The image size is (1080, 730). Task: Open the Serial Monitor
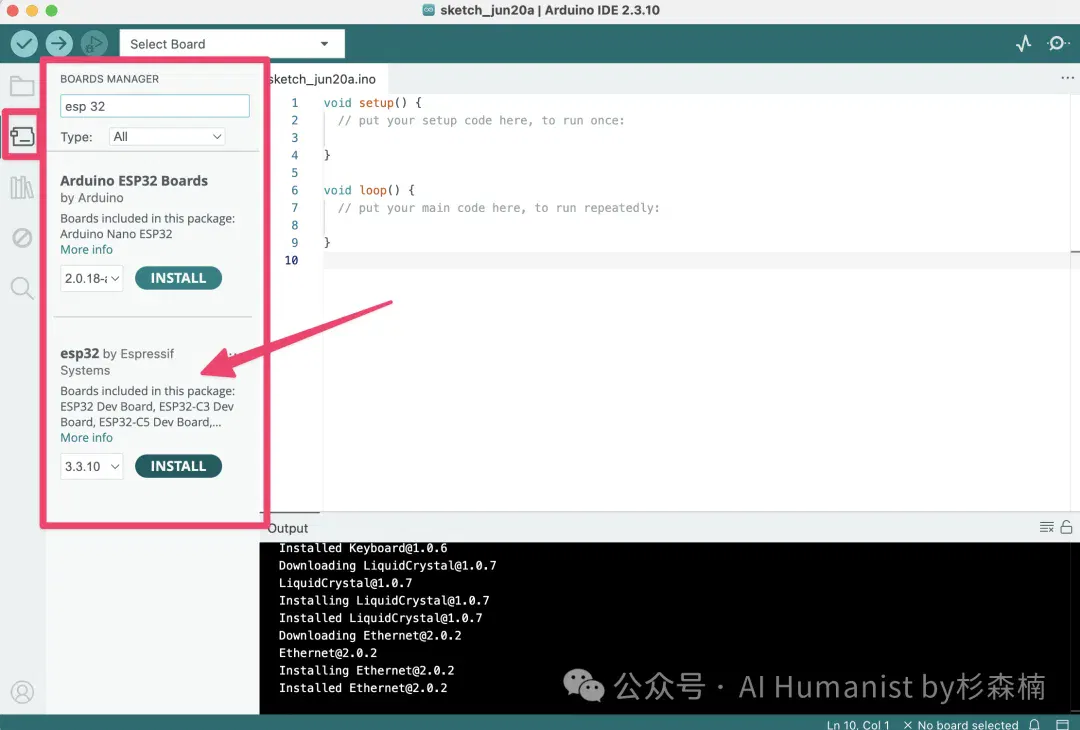click(1057, 43)
